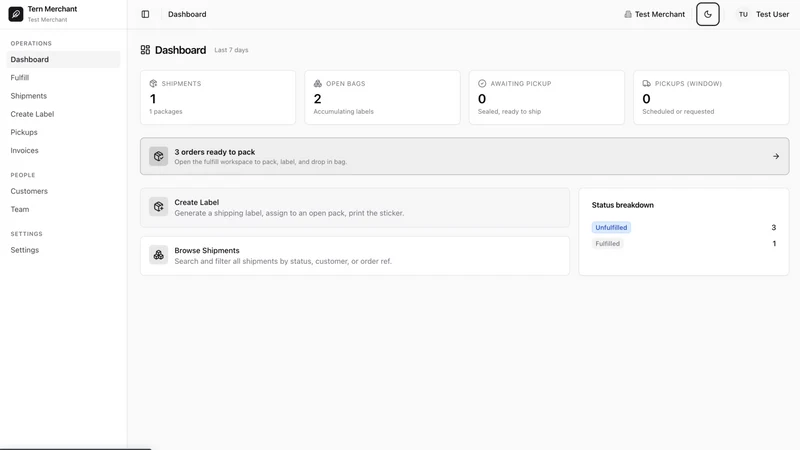
Task: Click the Test Merchant store icon
Action: (628, 14)
